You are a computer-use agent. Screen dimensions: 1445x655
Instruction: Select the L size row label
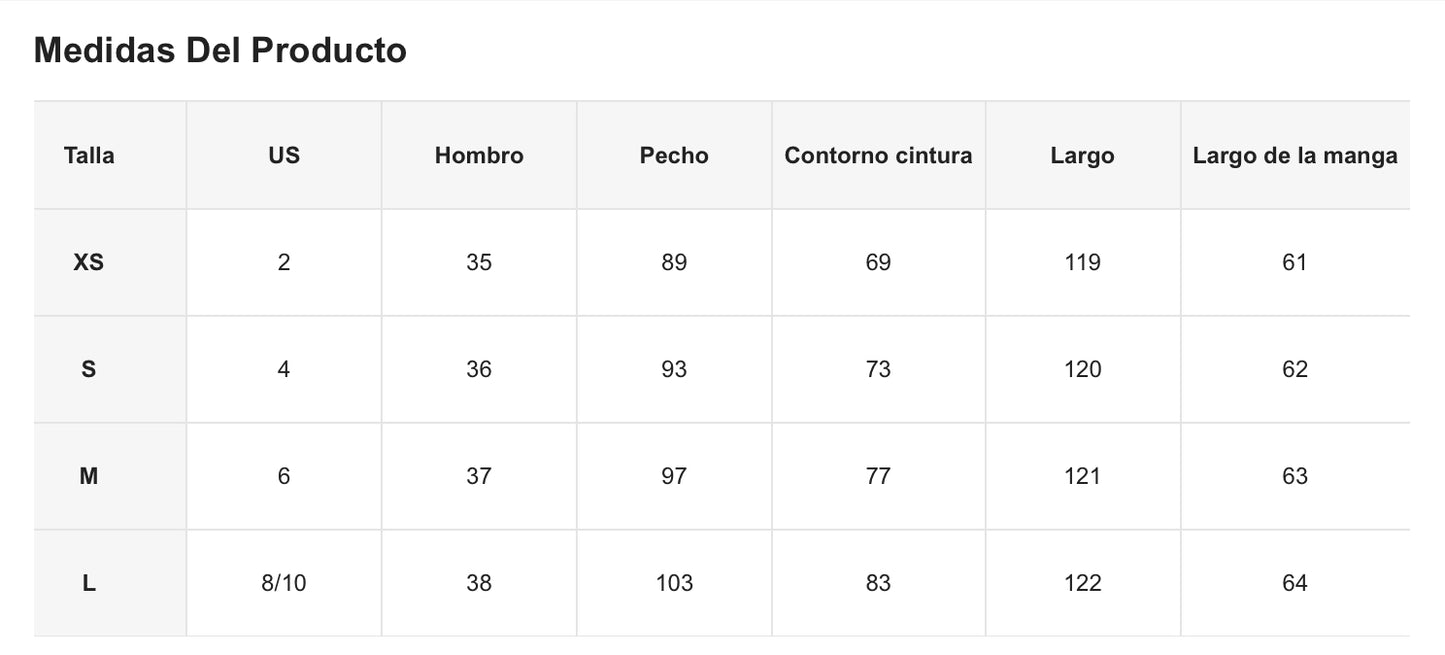click(x=89, y=584)
